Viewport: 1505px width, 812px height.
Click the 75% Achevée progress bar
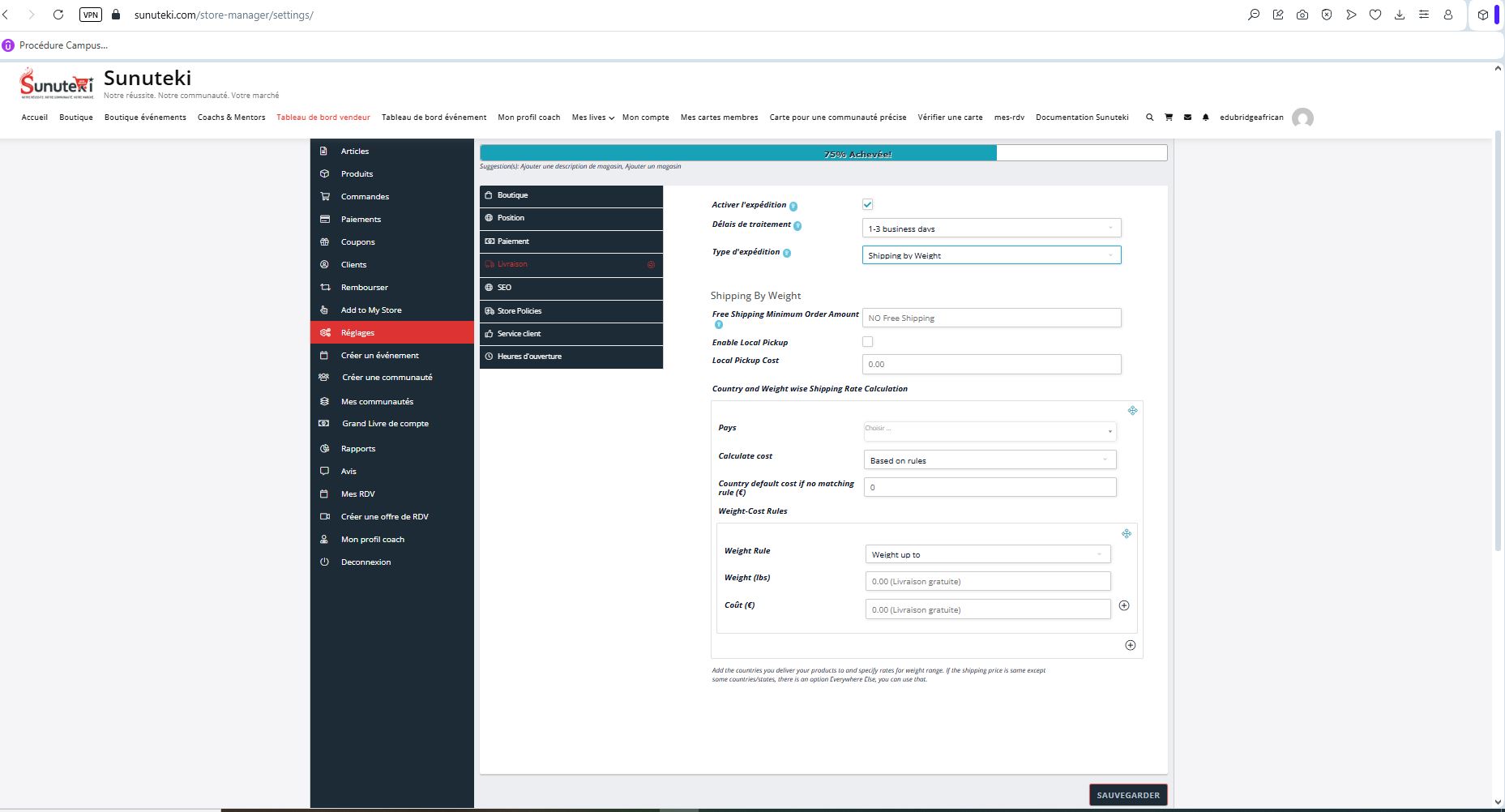click(x=823, y=153)
